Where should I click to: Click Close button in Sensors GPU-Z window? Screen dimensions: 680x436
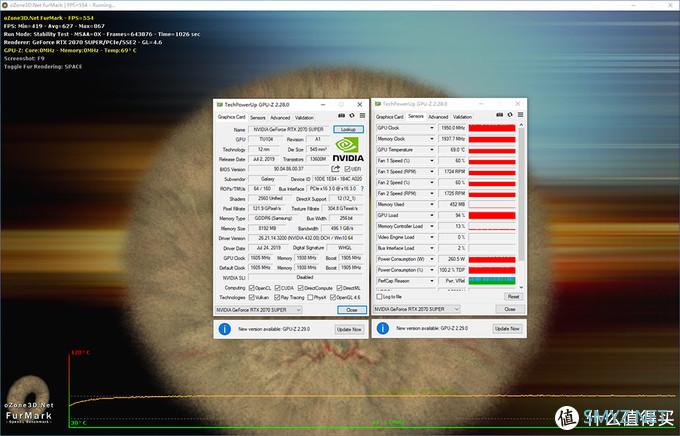[510, 309]
